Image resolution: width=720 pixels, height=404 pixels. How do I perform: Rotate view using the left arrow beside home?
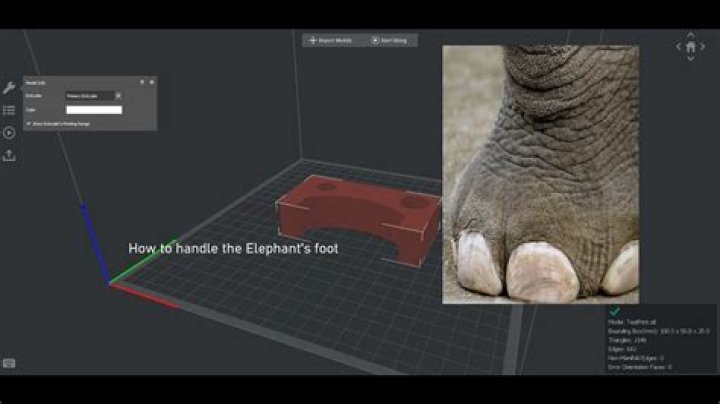tap(677, 47)
